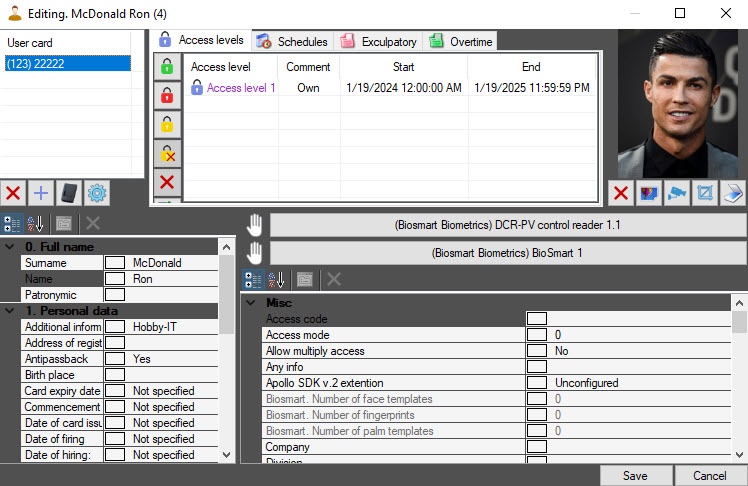Tick the box next to Company
748x486 pixels.
point(537,446)
